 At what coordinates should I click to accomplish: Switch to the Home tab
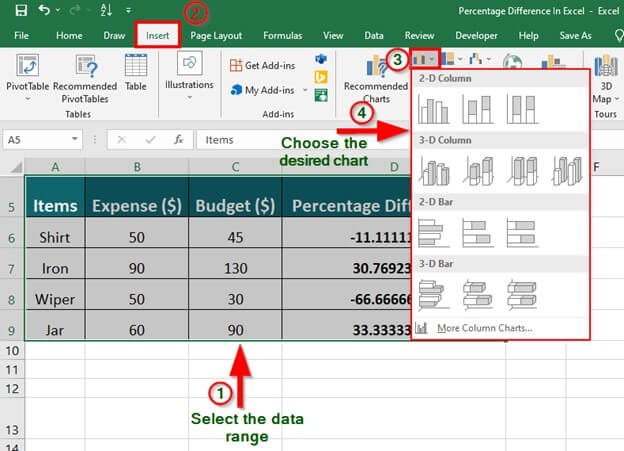[69, 36]
